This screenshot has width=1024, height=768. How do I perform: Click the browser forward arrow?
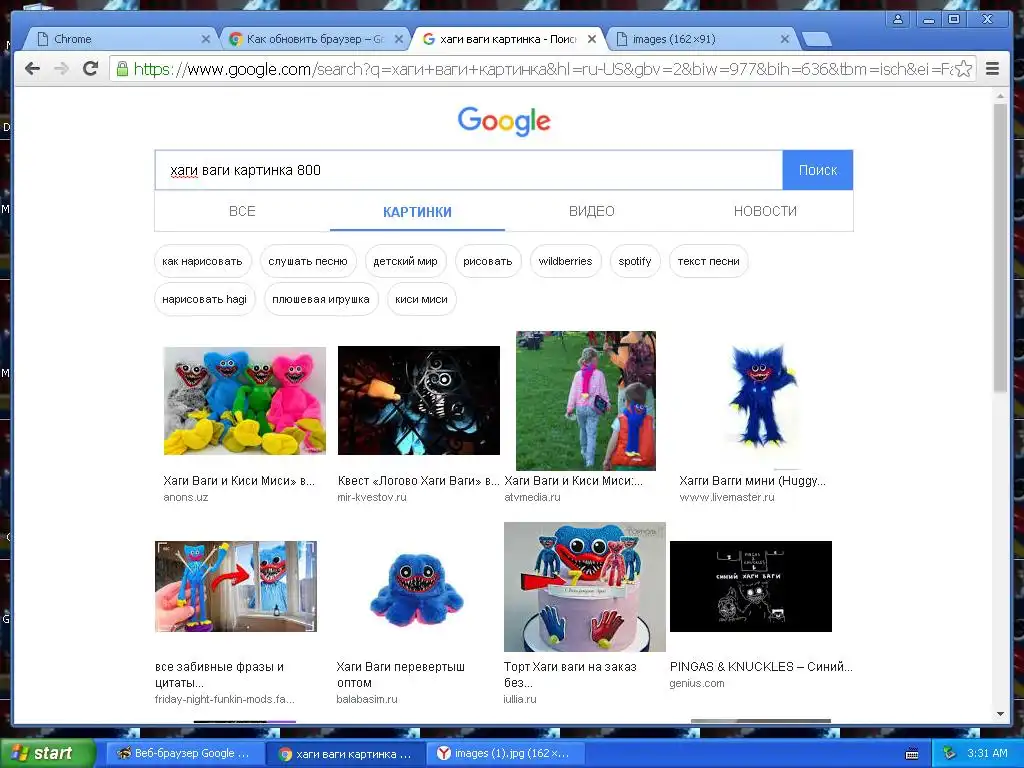[61, 69]
